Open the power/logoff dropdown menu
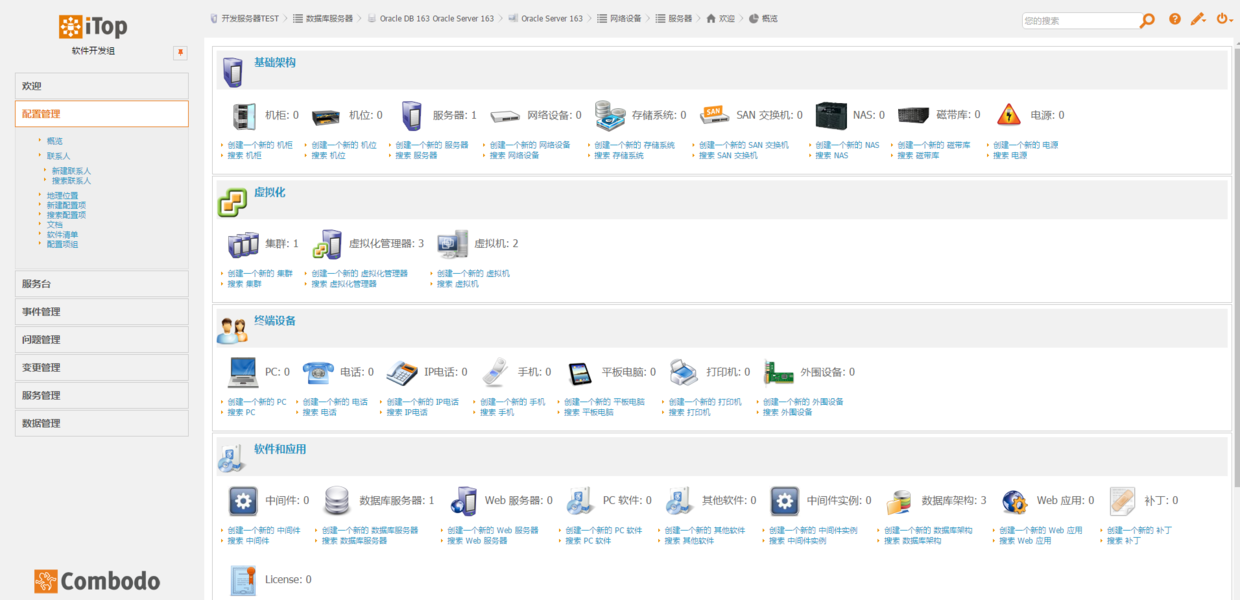 coord(1224,19)
